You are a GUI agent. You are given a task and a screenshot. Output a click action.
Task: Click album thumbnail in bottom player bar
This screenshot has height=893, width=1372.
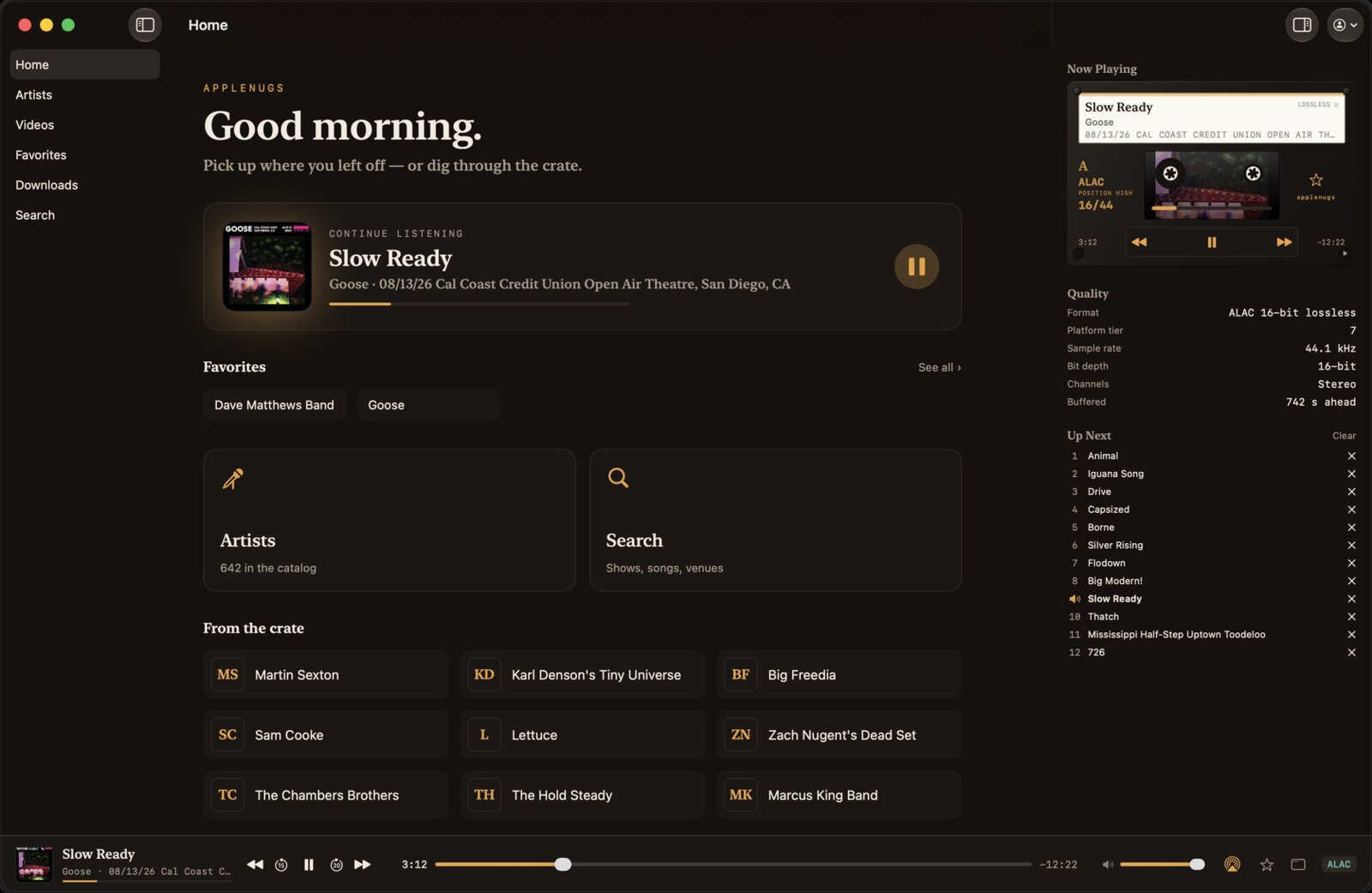[x=34, y=864]
